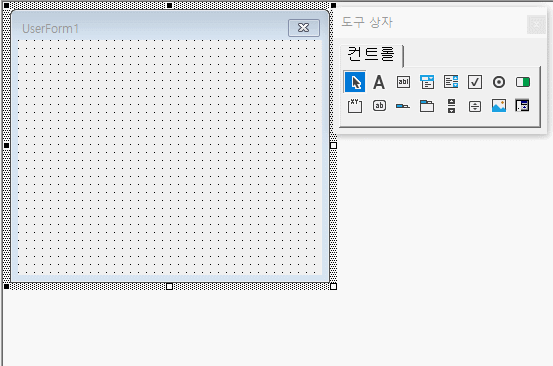Screen dimensions: 553x366
Task: Click the bottom-middle white sizing handle
Action: coord(170,286)
